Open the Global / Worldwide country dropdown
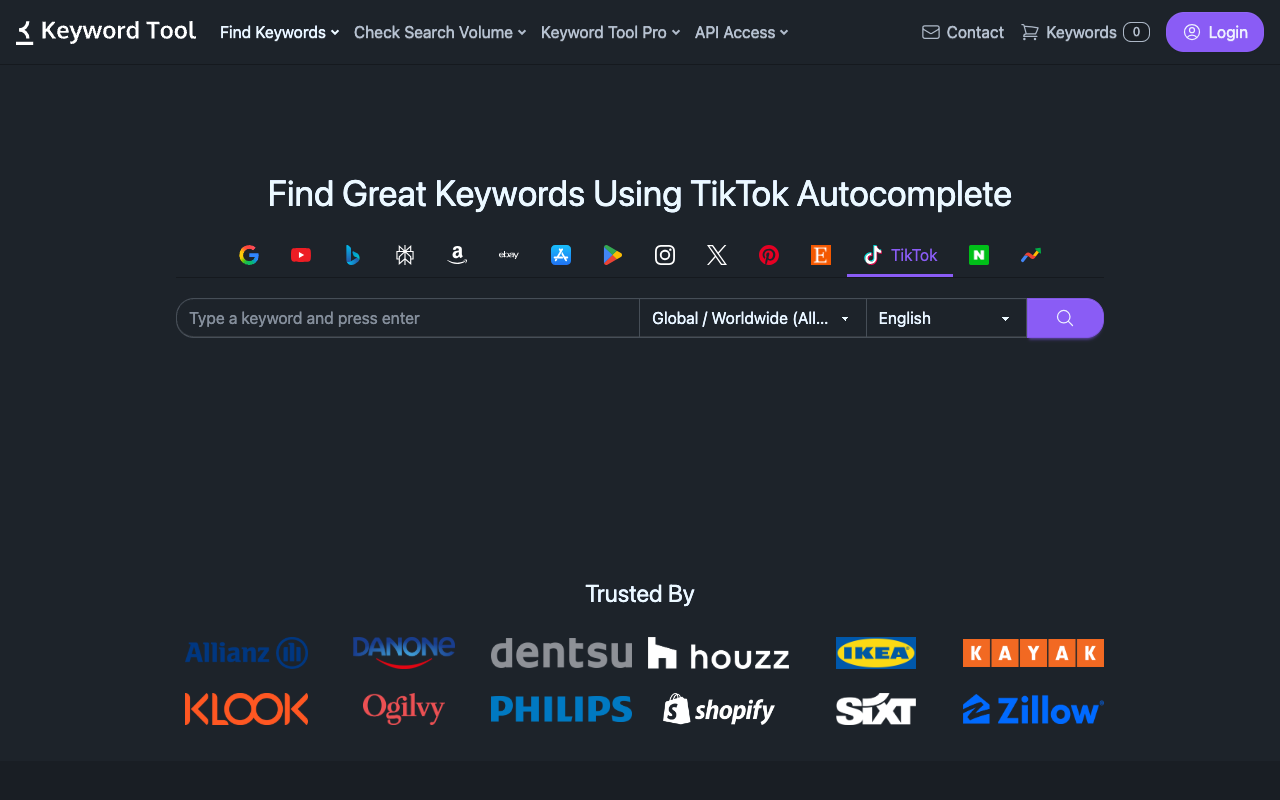The image size is (1280, 800). pos(752,318)
